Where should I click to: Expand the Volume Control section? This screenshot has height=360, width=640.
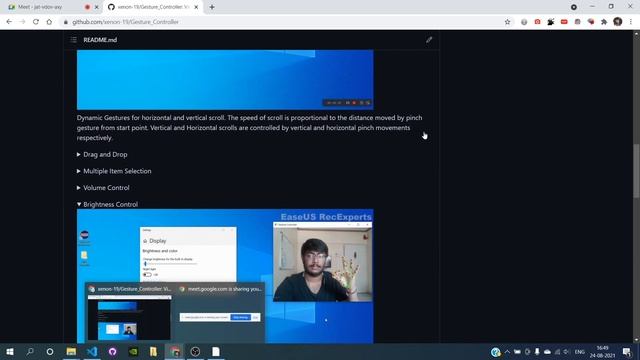coord(103,188)
